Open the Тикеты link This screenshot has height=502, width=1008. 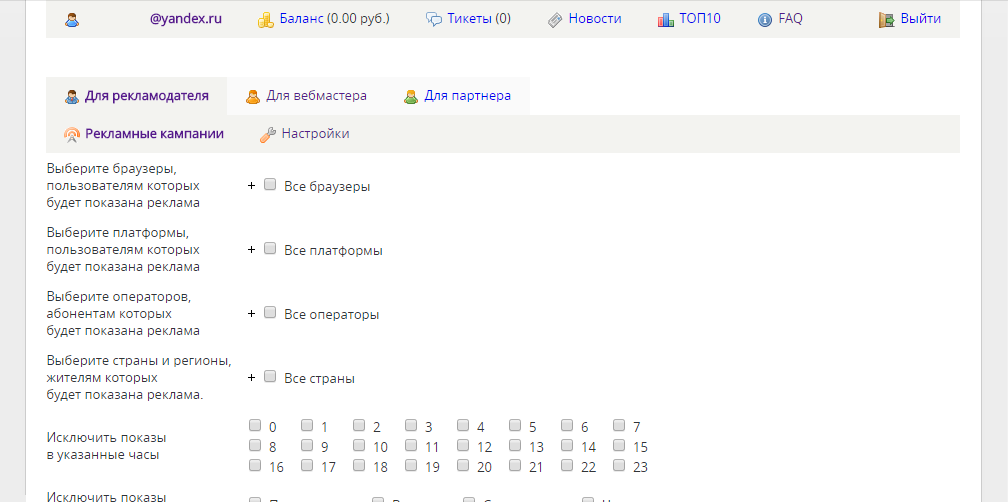pyautogui.click(x=471, y=19)
